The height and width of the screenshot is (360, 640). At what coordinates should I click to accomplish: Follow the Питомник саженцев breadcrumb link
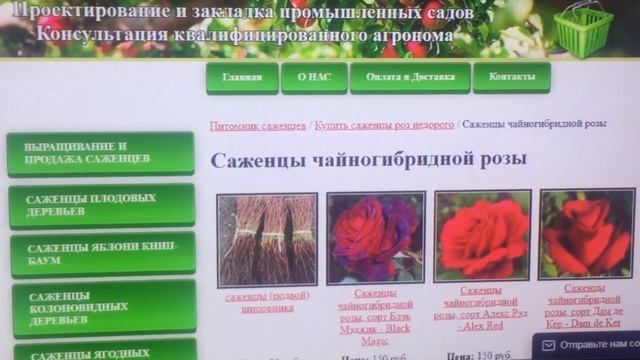(x=258, y=126)
